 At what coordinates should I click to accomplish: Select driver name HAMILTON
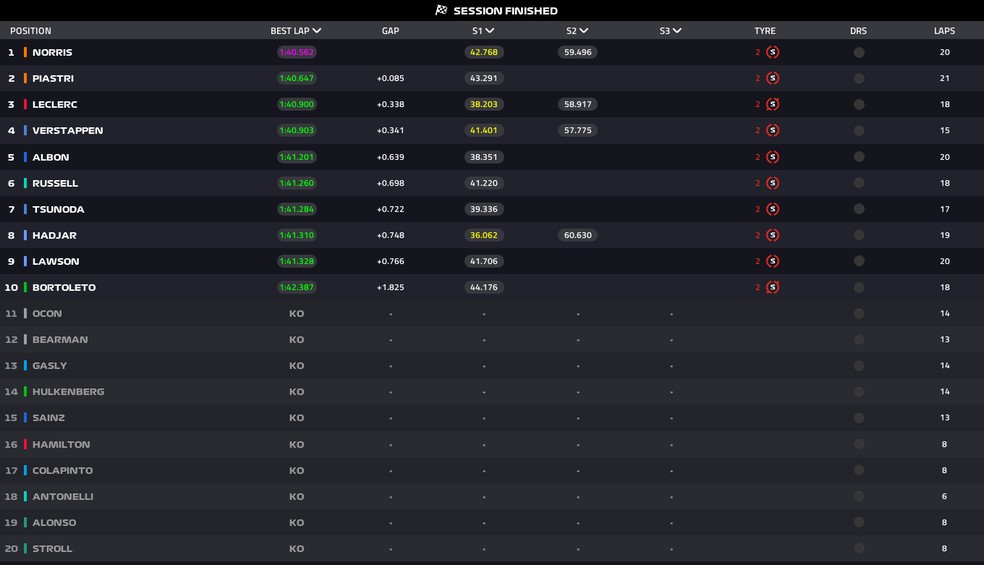tap(61, 444)
